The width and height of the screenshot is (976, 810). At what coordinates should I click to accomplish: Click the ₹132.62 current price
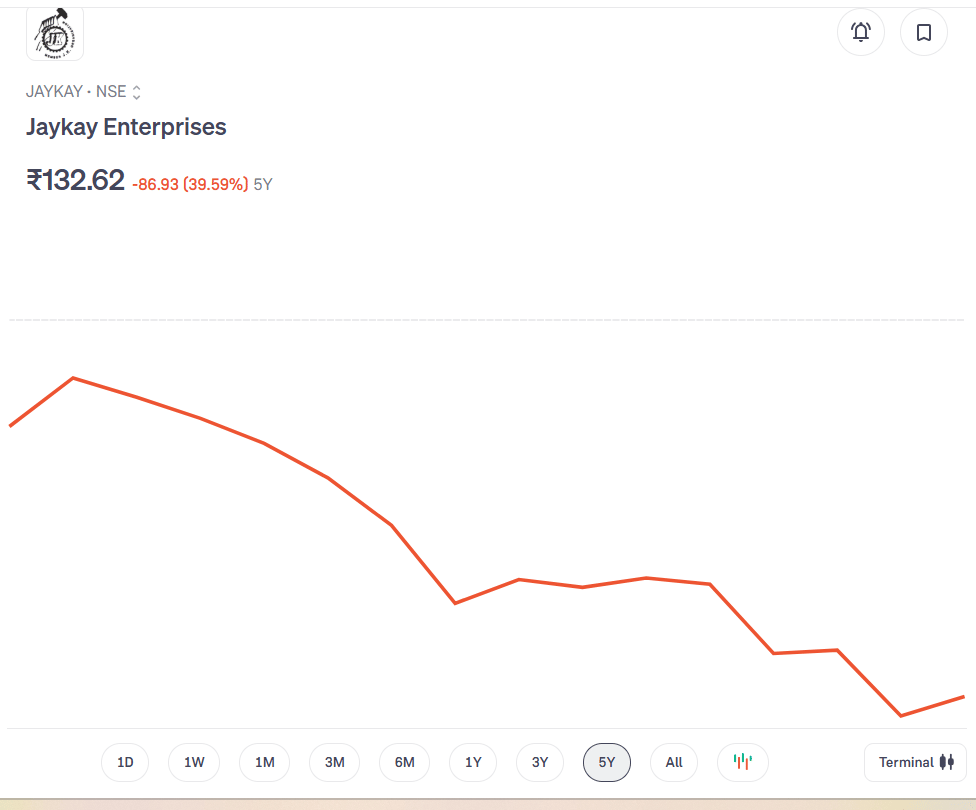(76, 180)
